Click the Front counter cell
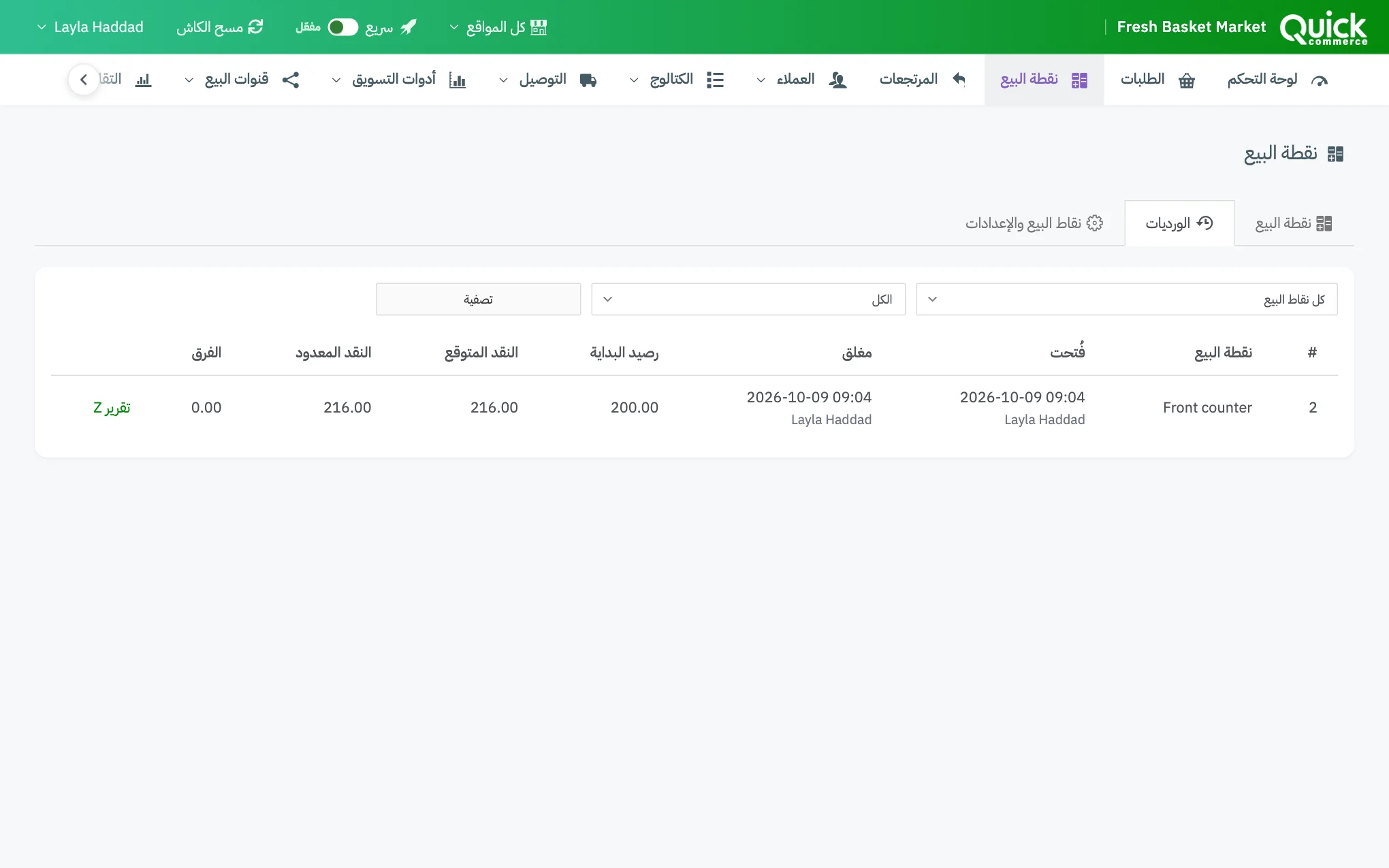This screenshot has width=1389, height=868. tap(1207, 408)
